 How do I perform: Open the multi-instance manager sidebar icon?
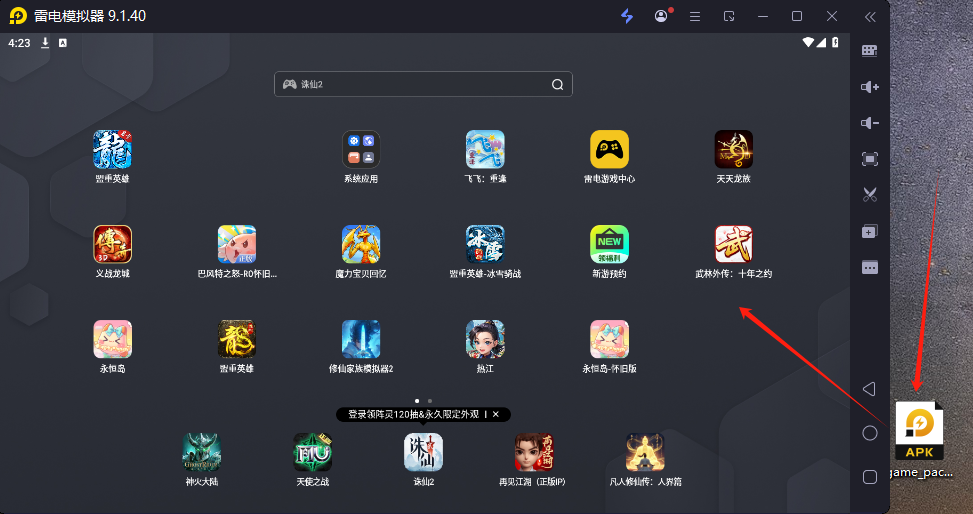pos(869,231)
